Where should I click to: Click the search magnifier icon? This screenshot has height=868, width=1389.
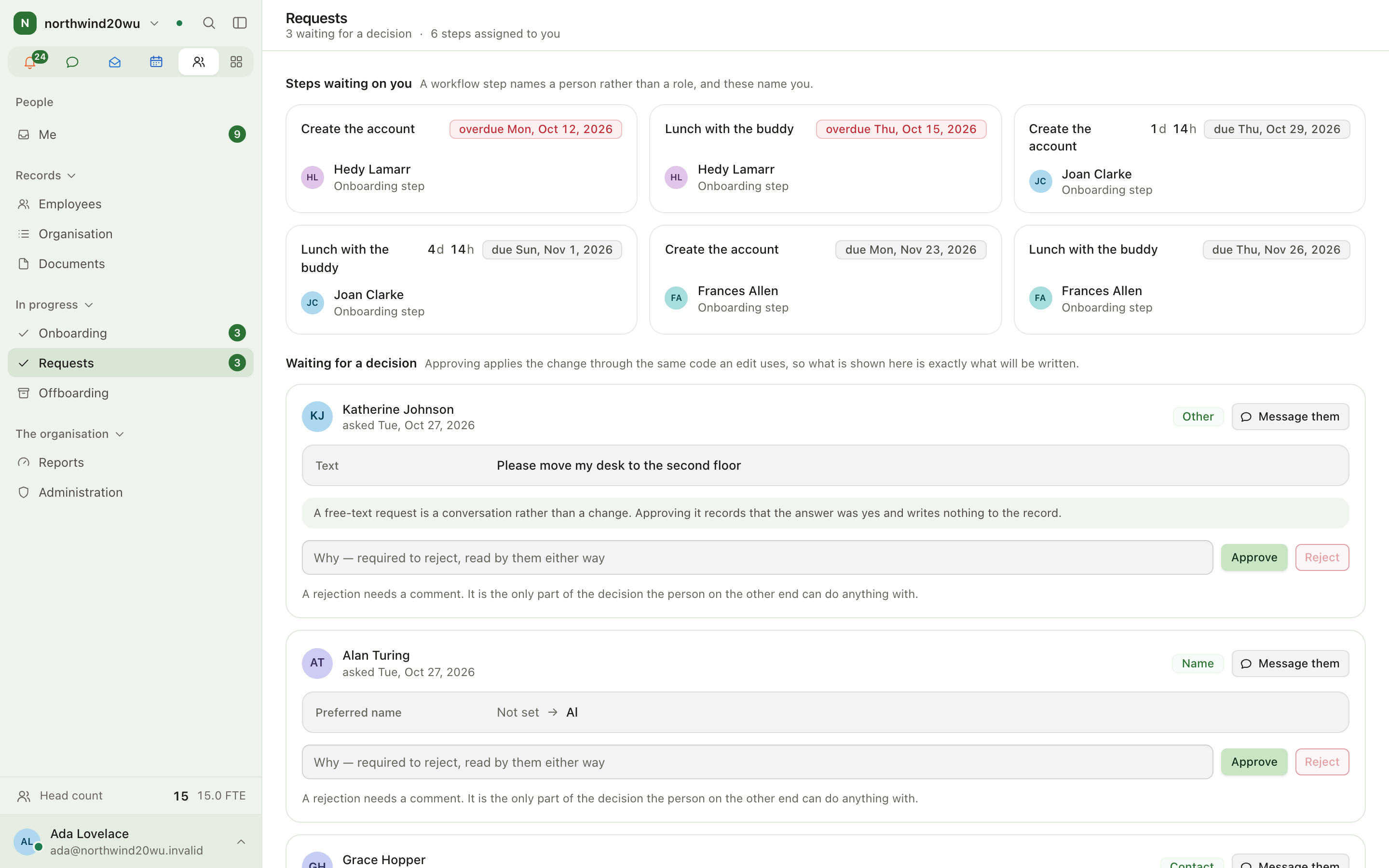(209, 23)
